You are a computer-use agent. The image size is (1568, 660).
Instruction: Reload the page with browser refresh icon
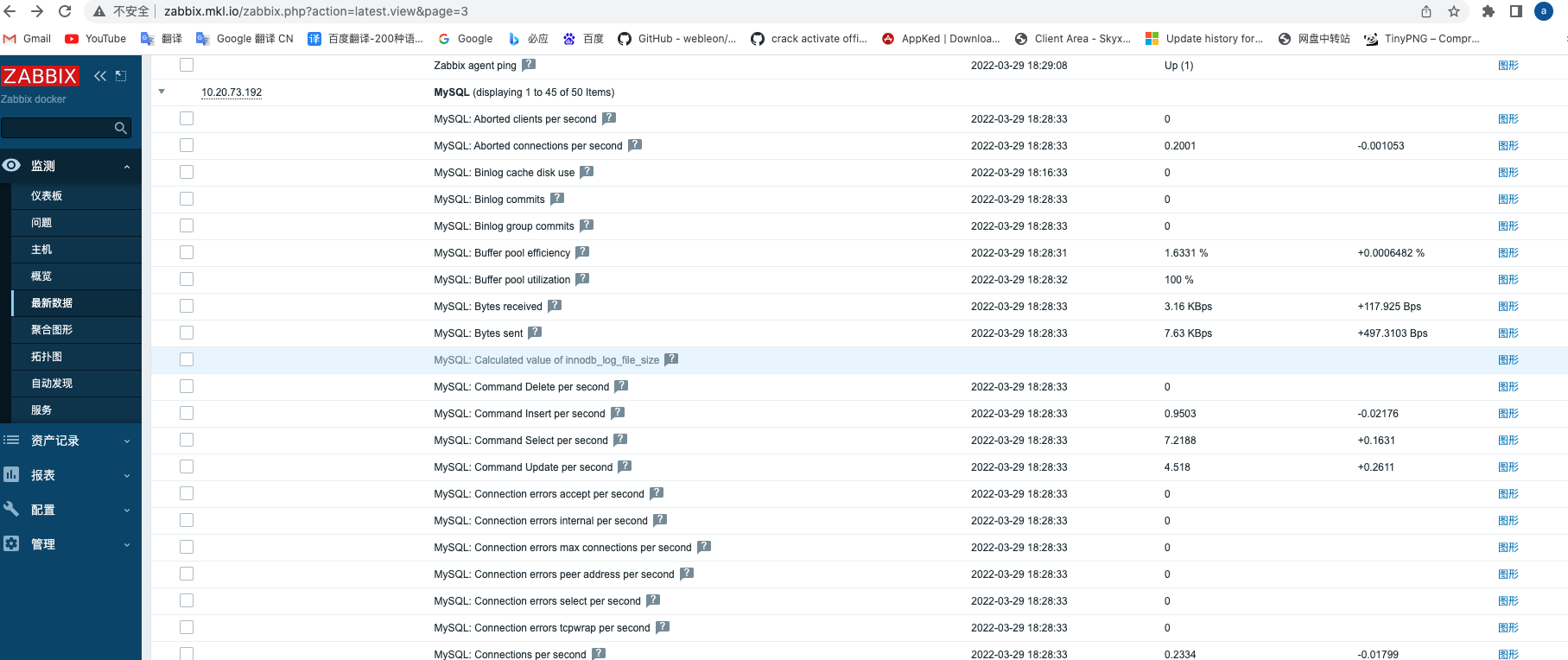click(65, 11)
